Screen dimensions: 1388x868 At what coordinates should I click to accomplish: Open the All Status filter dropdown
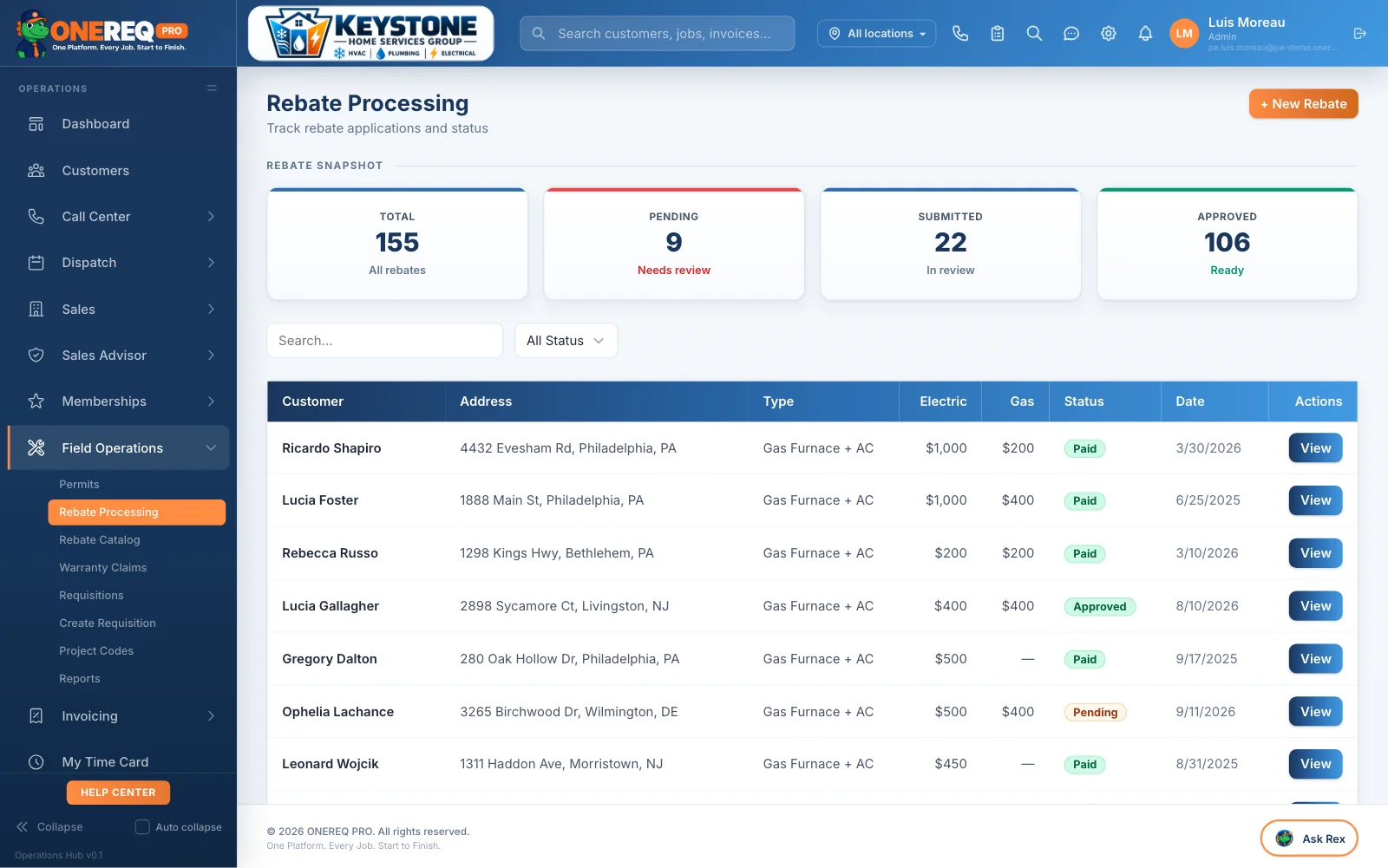coord(566,341)
